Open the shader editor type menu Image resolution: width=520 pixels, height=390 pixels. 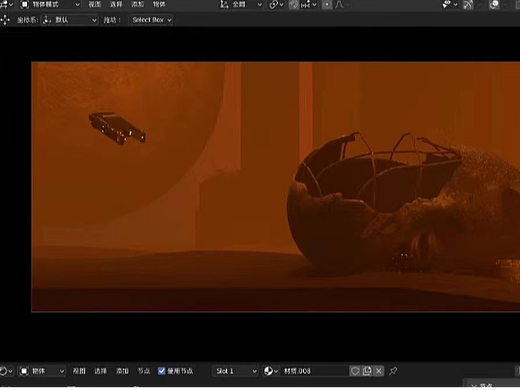click(6, 371)
